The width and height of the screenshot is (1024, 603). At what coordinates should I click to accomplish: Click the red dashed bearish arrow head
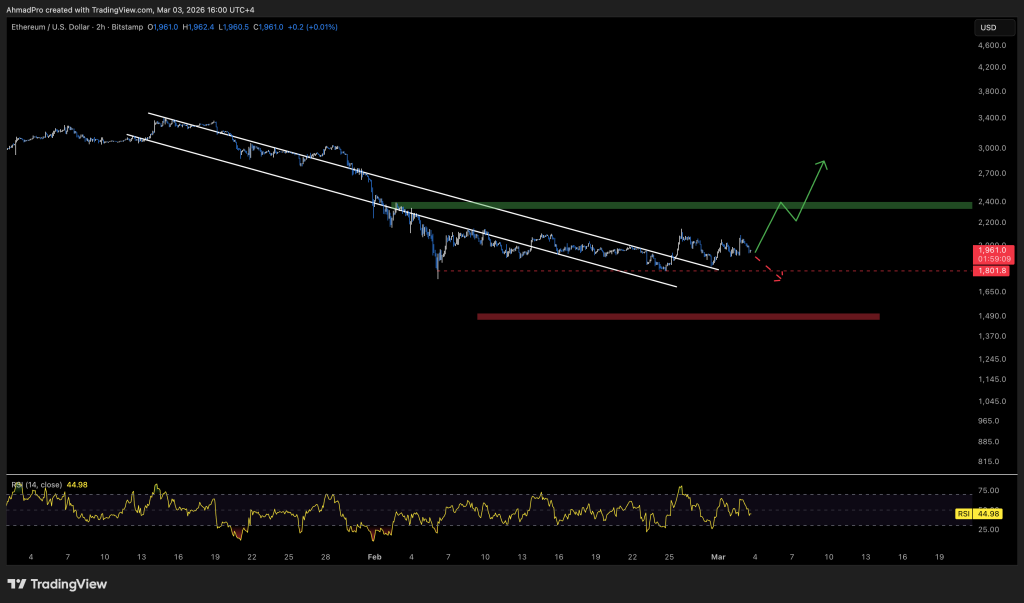coord(779,277)
